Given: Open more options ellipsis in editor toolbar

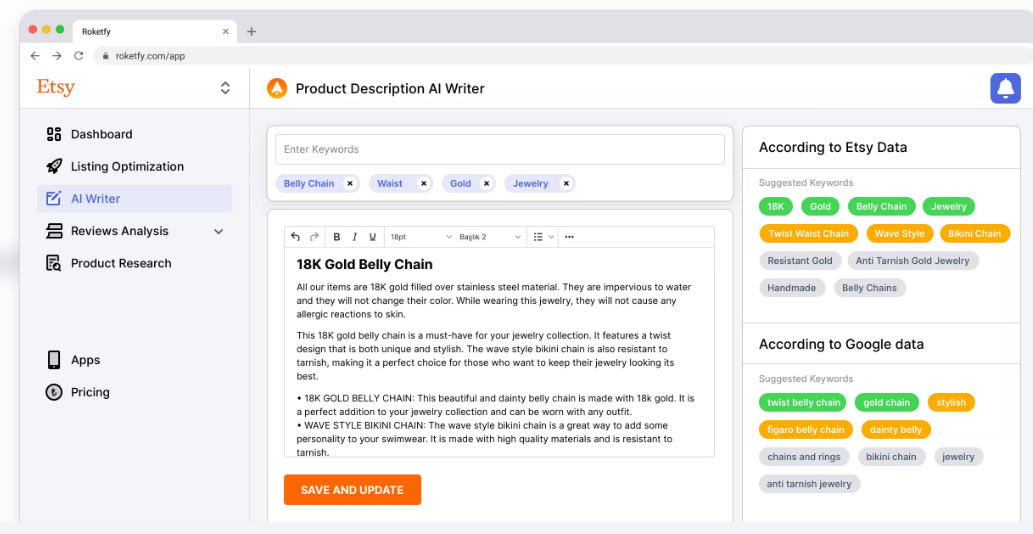Looking at the screenshot, I should (570, 237).
